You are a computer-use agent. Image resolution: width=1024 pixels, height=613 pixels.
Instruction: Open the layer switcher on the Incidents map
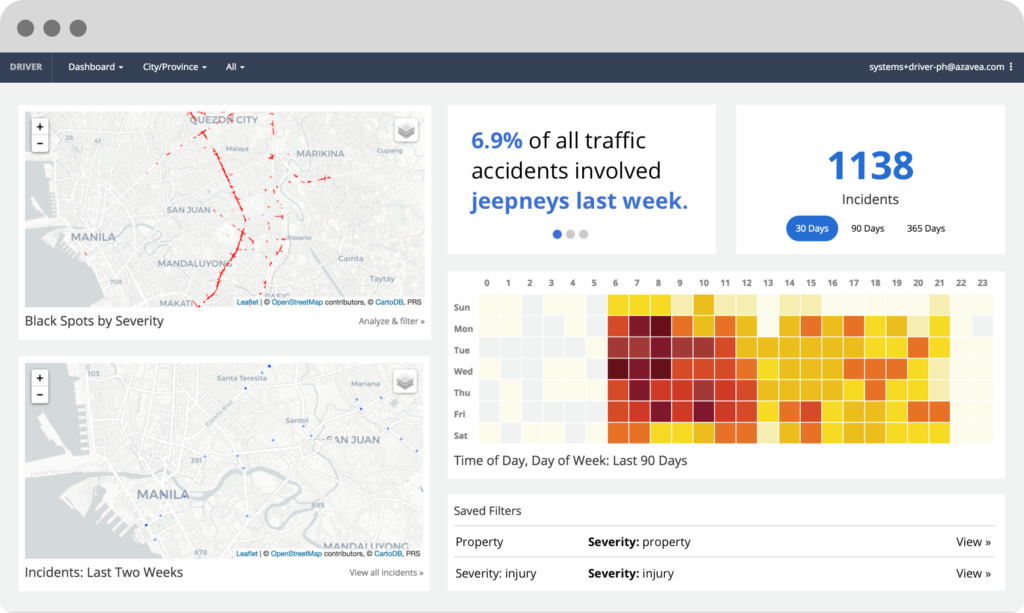click(403, 381)
